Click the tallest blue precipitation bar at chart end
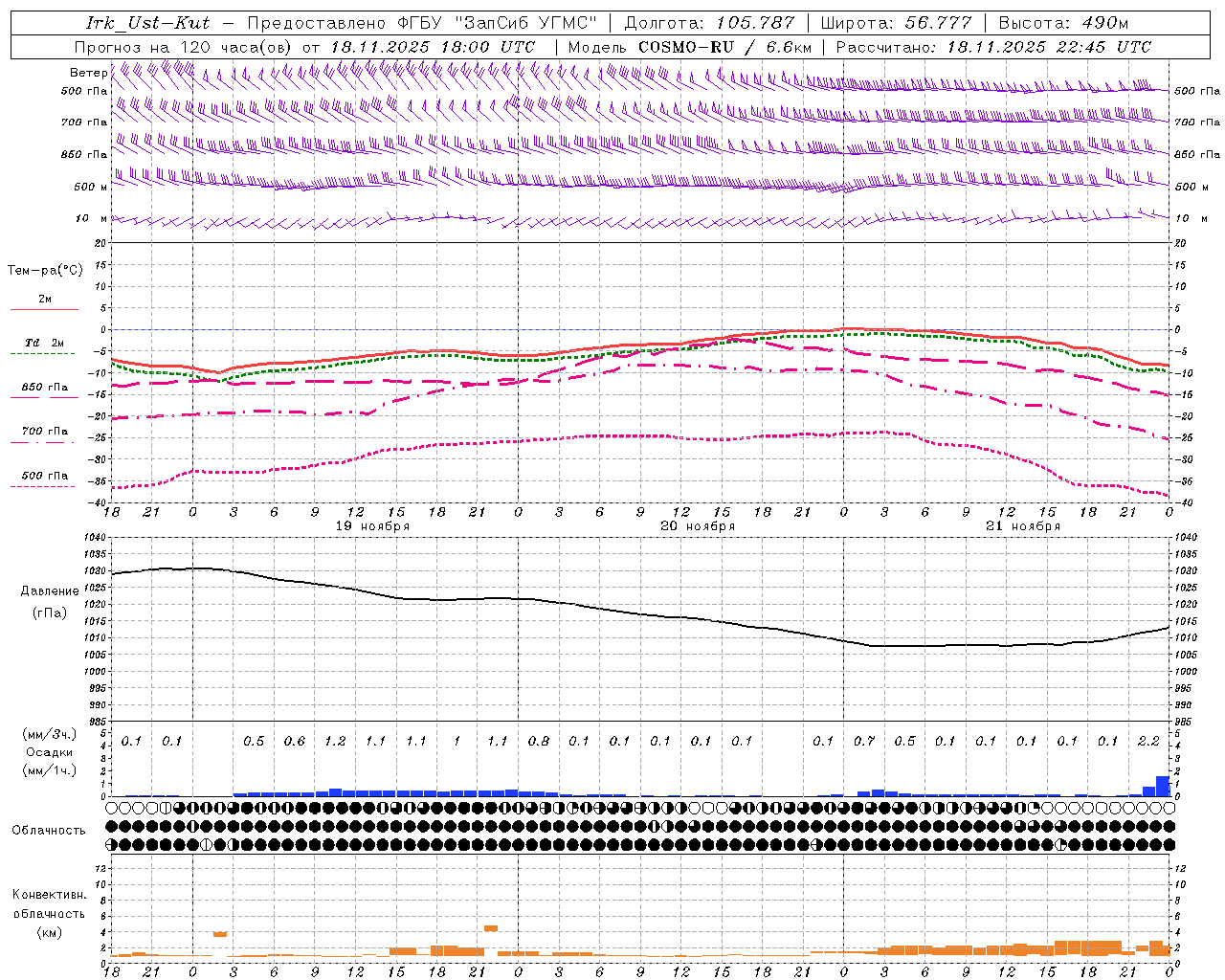 click(x=1163, y=786)
